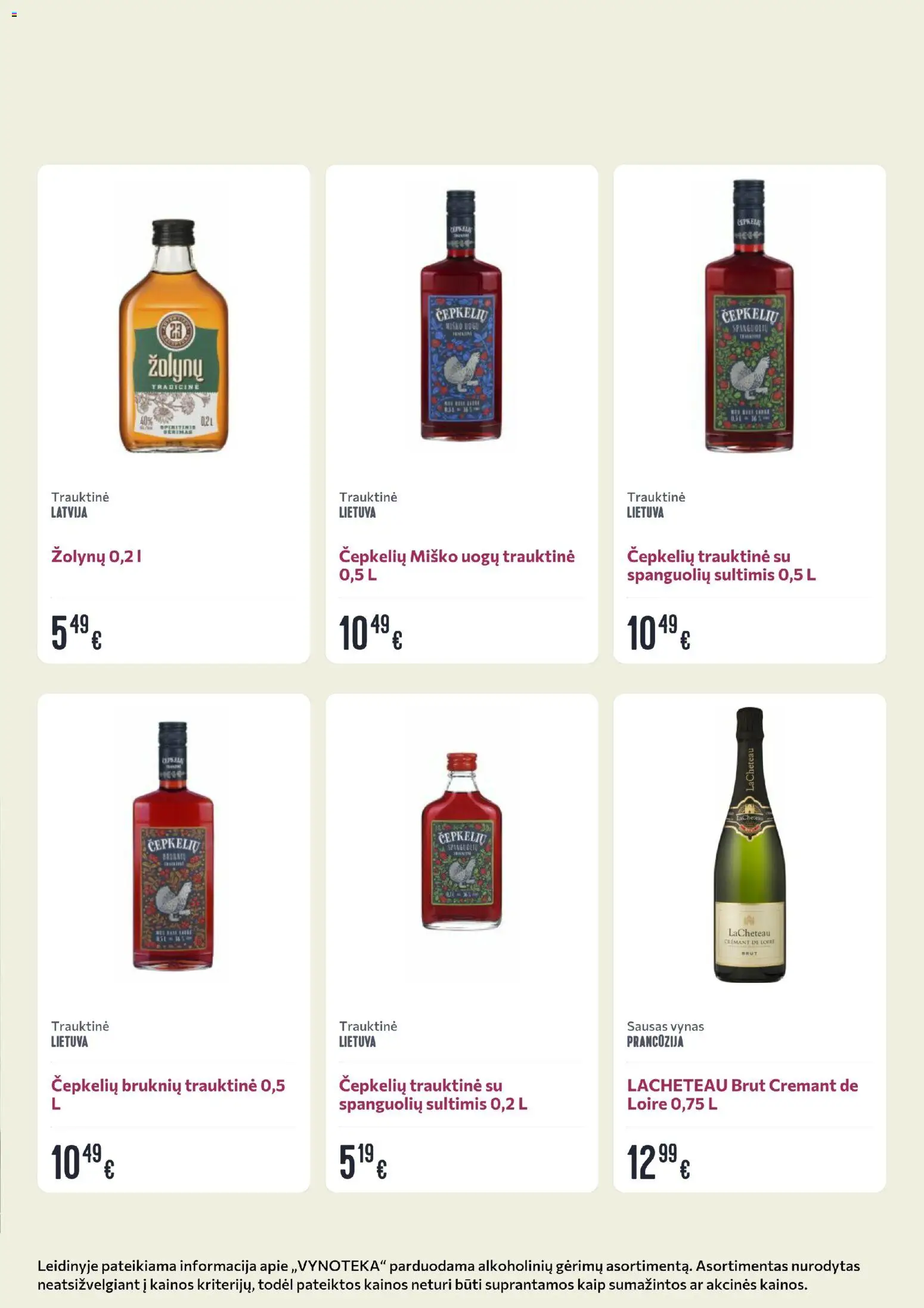Open Čepkelių trauktinė su spanguolių sultimis 0,5 L title
924x1308 pixels.
[x=721, y=565]
